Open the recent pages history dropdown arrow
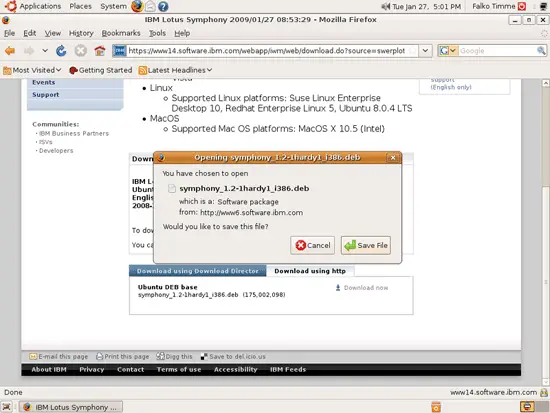 (45, 51)
